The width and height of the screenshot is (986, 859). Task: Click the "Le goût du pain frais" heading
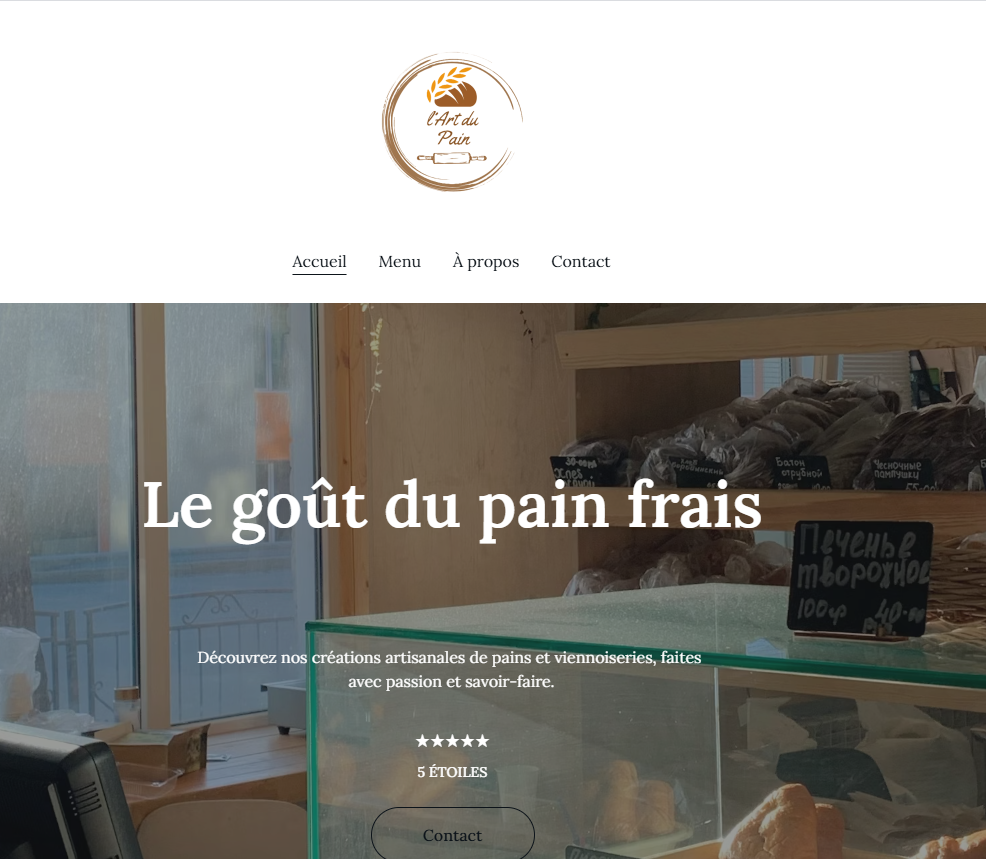coord(452,506)
